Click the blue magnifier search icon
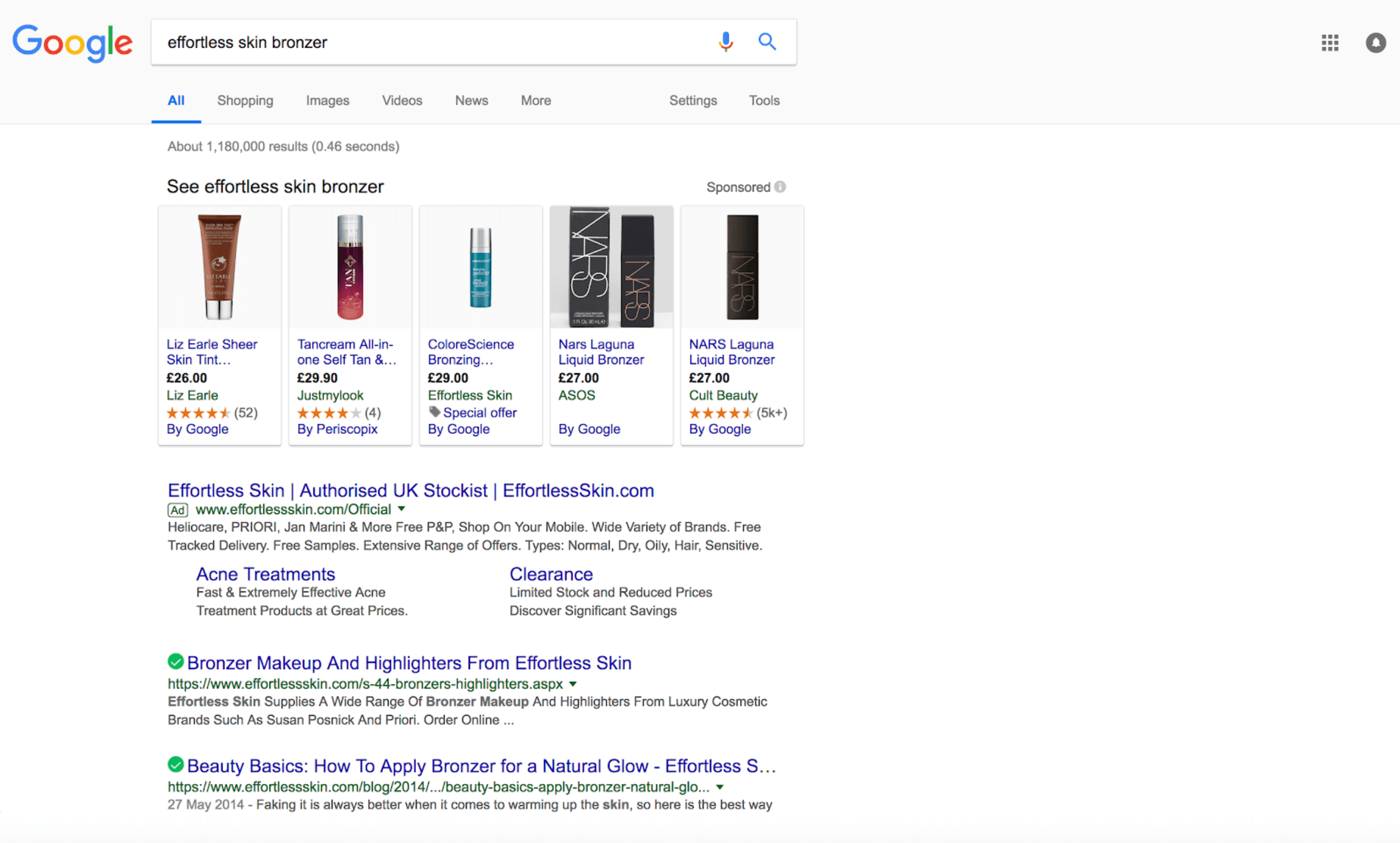This screenshot has height=843, width=1400. tap(766, 42)
